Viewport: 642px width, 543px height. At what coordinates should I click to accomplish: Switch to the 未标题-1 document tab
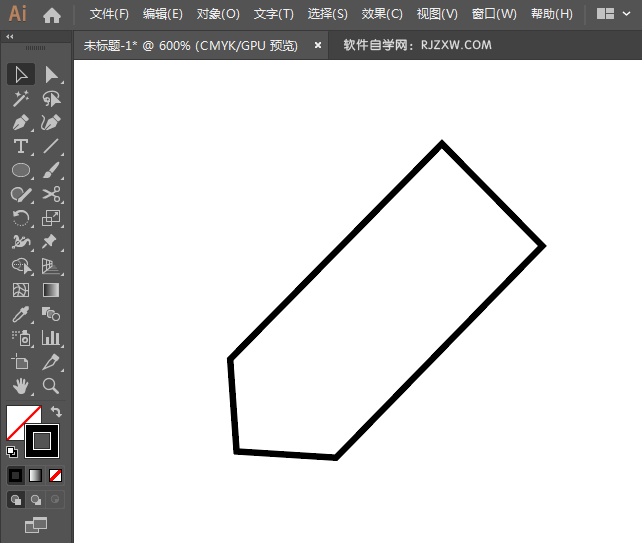click(x=191, y=45)
